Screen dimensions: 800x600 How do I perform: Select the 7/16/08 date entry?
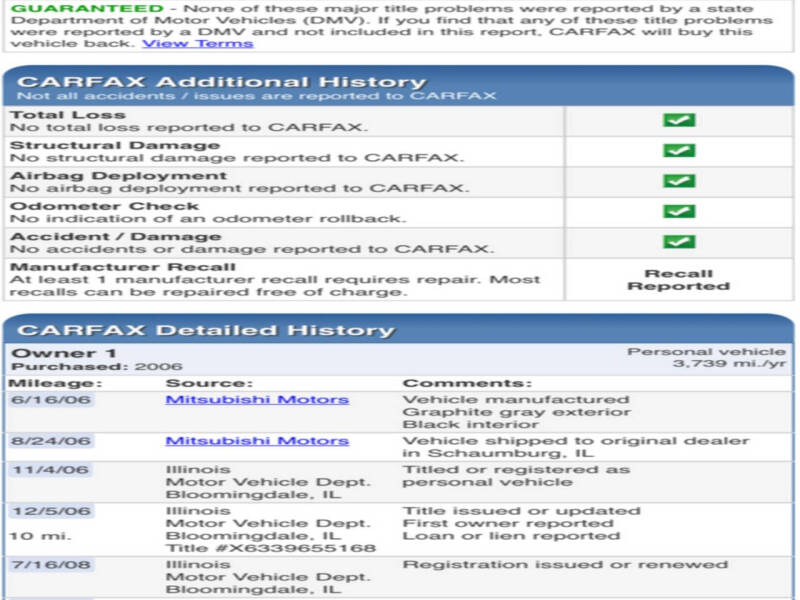51,565
